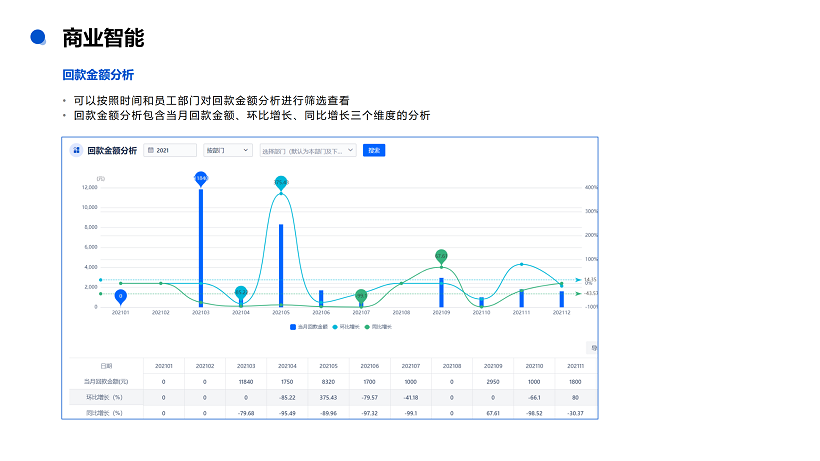Click table cell -66.1 under 202110

[534, 397]
